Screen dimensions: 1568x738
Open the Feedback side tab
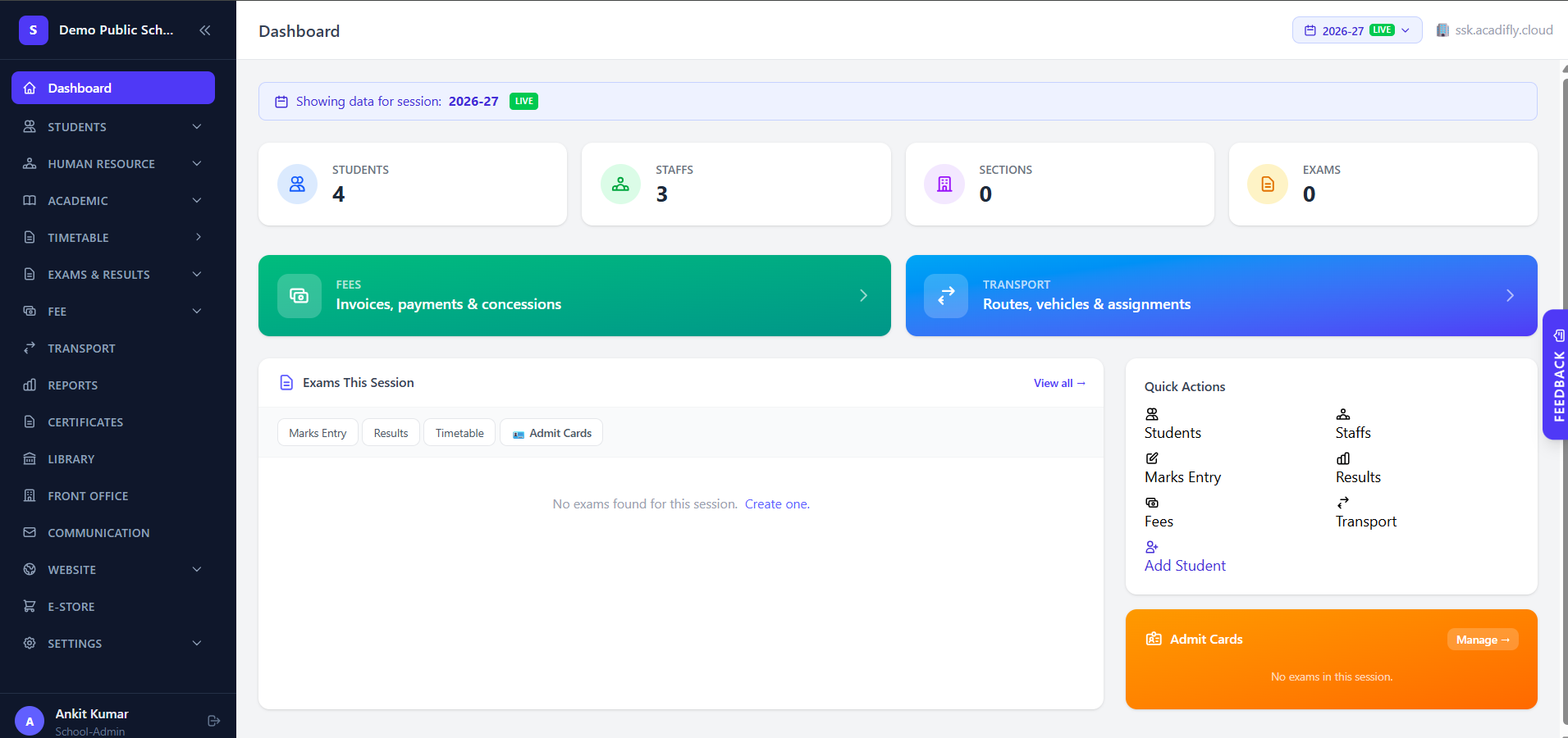(x=1557, y=375)
